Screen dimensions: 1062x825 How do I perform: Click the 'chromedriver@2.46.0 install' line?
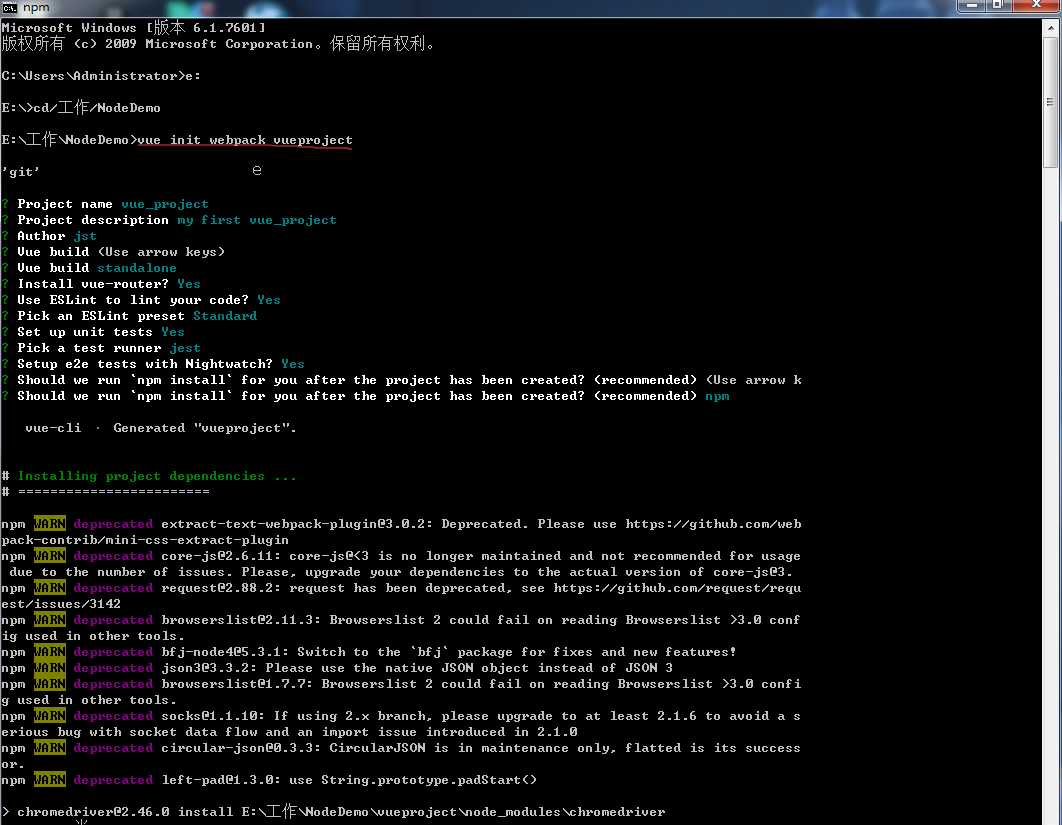(333, 811)
